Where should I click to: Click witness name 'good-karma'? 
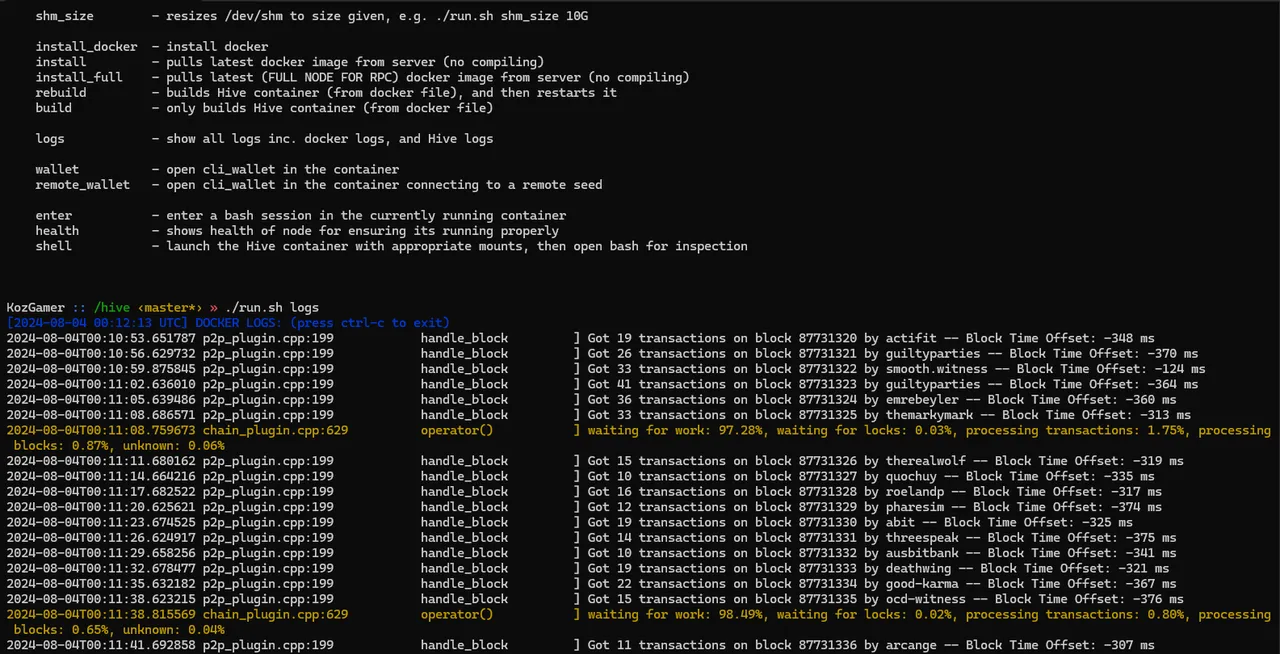coord(923,584)
